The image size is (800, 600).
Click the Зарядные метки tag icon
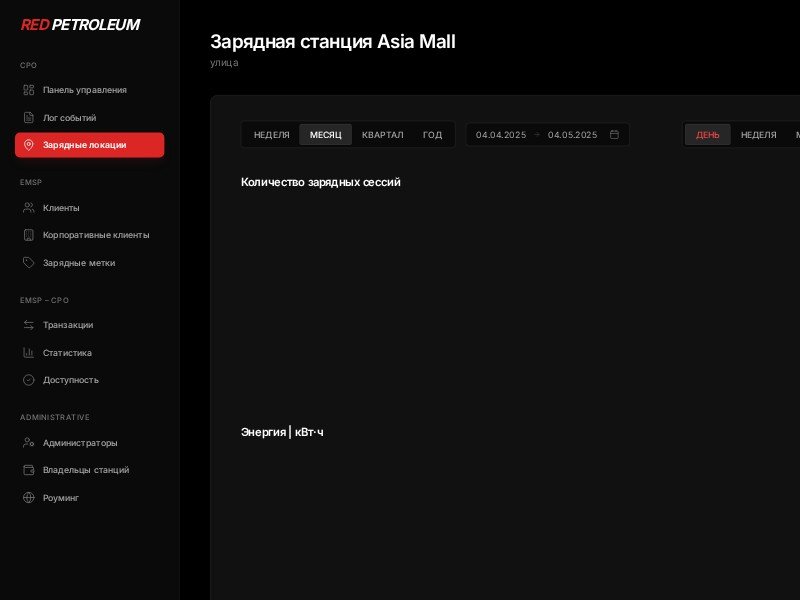[28, 263]
